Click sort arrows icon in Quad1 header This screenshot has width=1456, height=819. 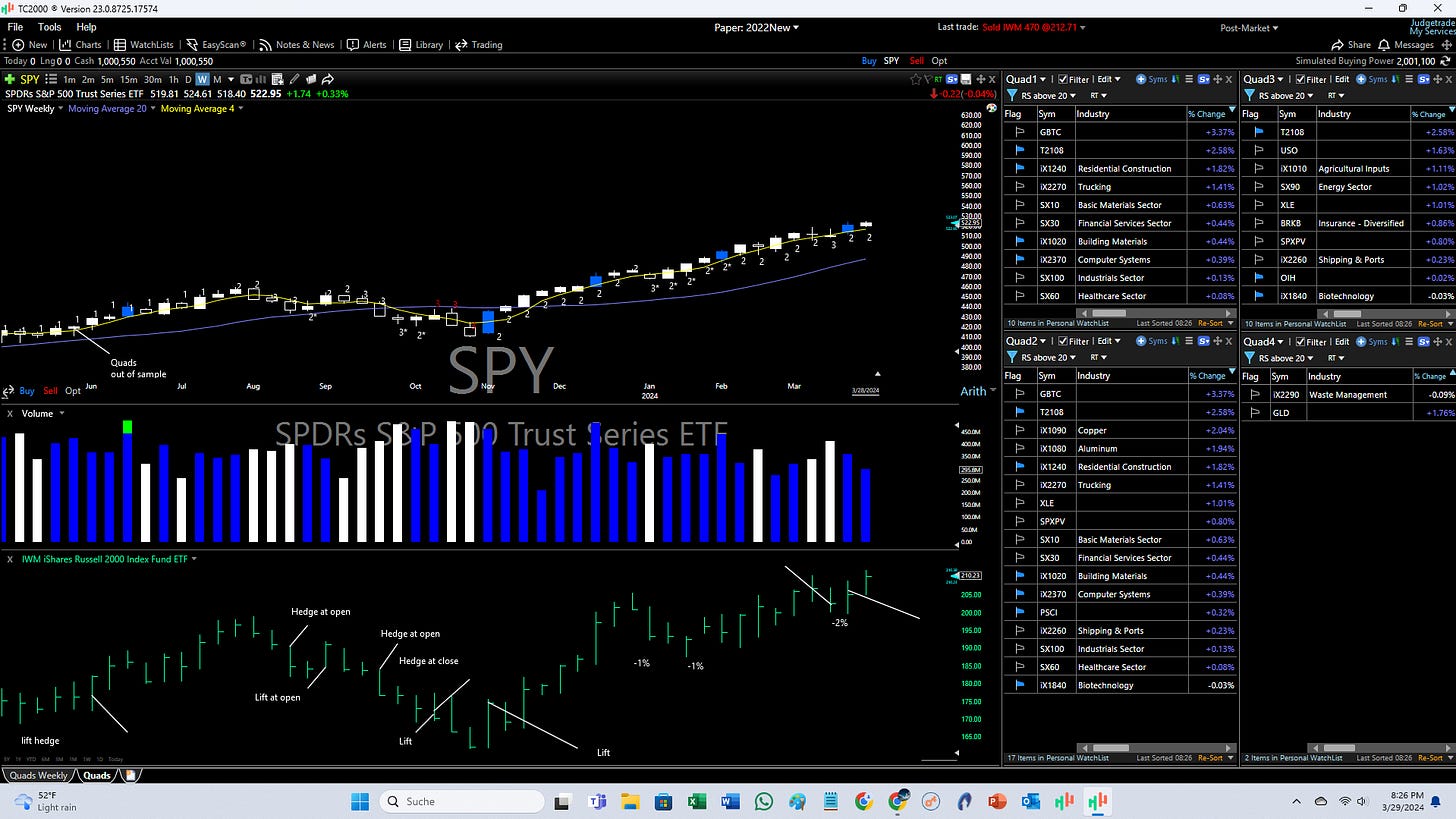(x=1174, y=79)
